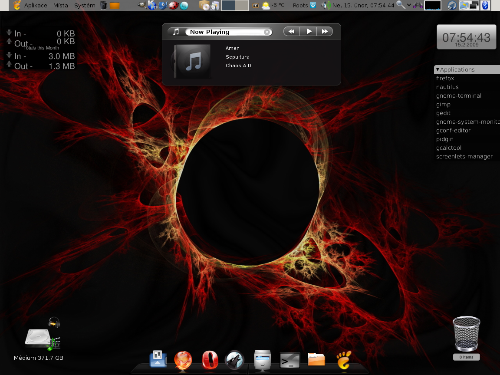Screen dimensions: 500x375
Task: Launch the orange globe browser in the dock
Action: (183, 360)
